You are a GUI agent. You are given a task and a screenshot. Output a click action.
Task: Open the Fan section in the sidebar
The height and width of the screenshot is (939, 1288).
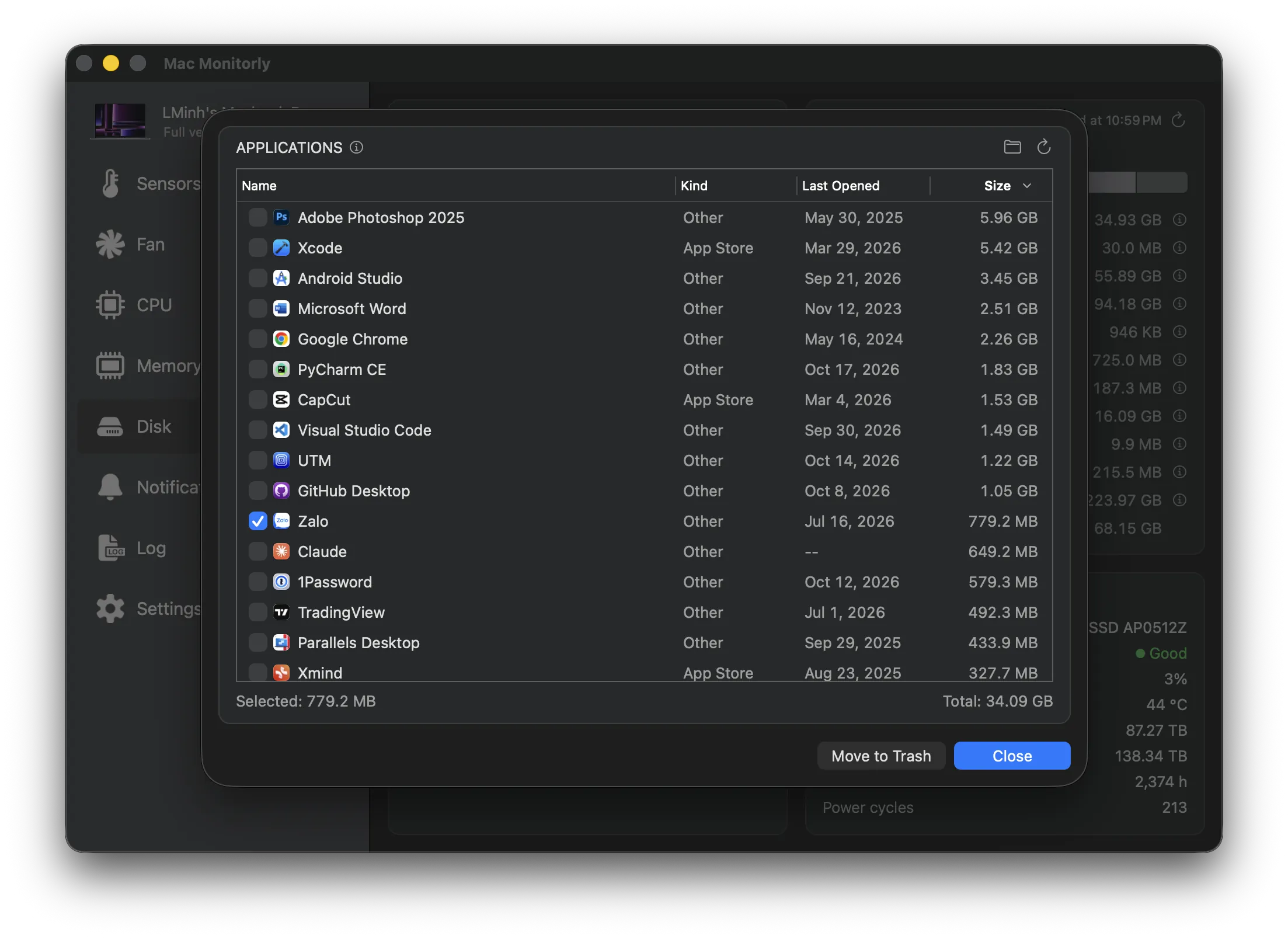pyautogui.click(x=139, y=244)
